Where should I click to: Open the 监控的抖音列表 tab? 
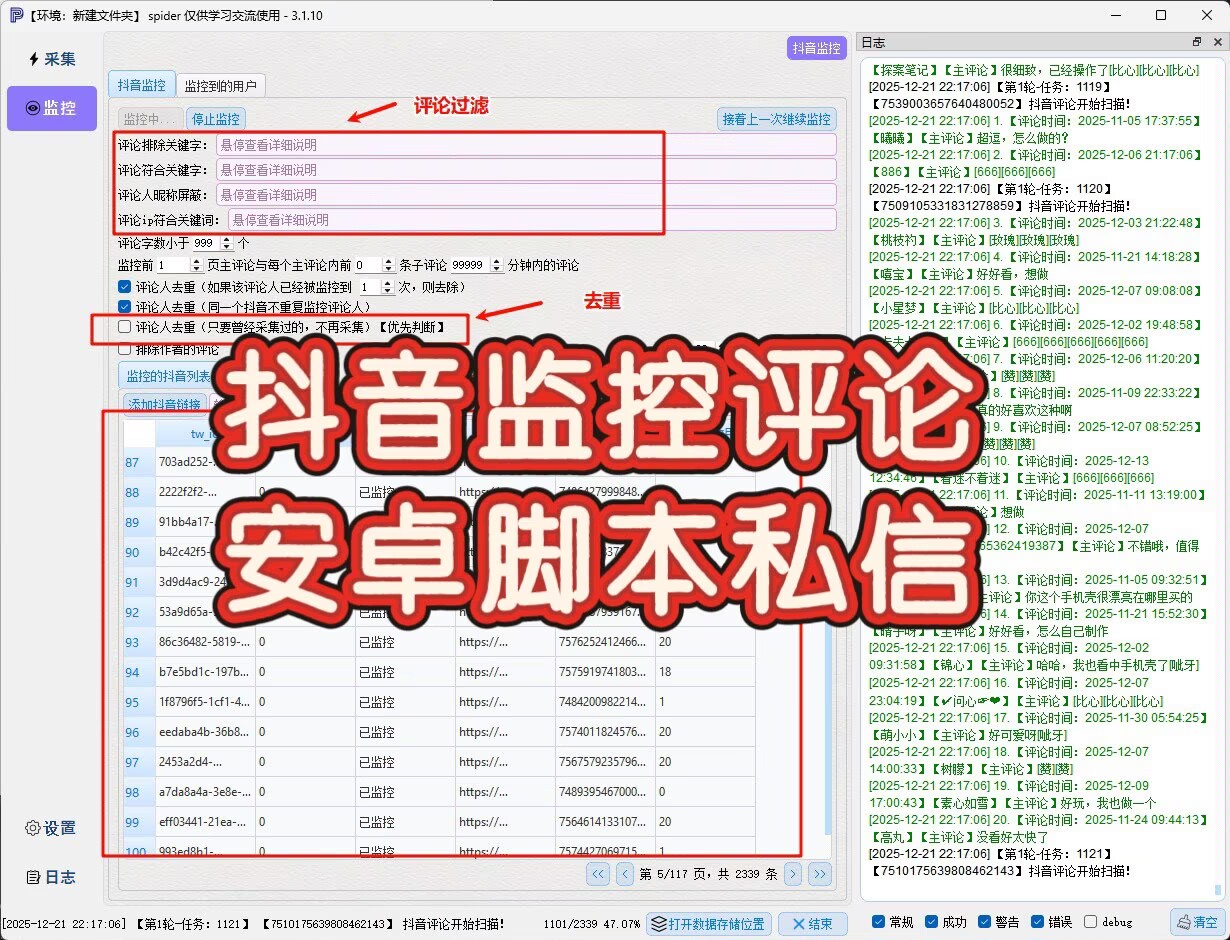168,376
